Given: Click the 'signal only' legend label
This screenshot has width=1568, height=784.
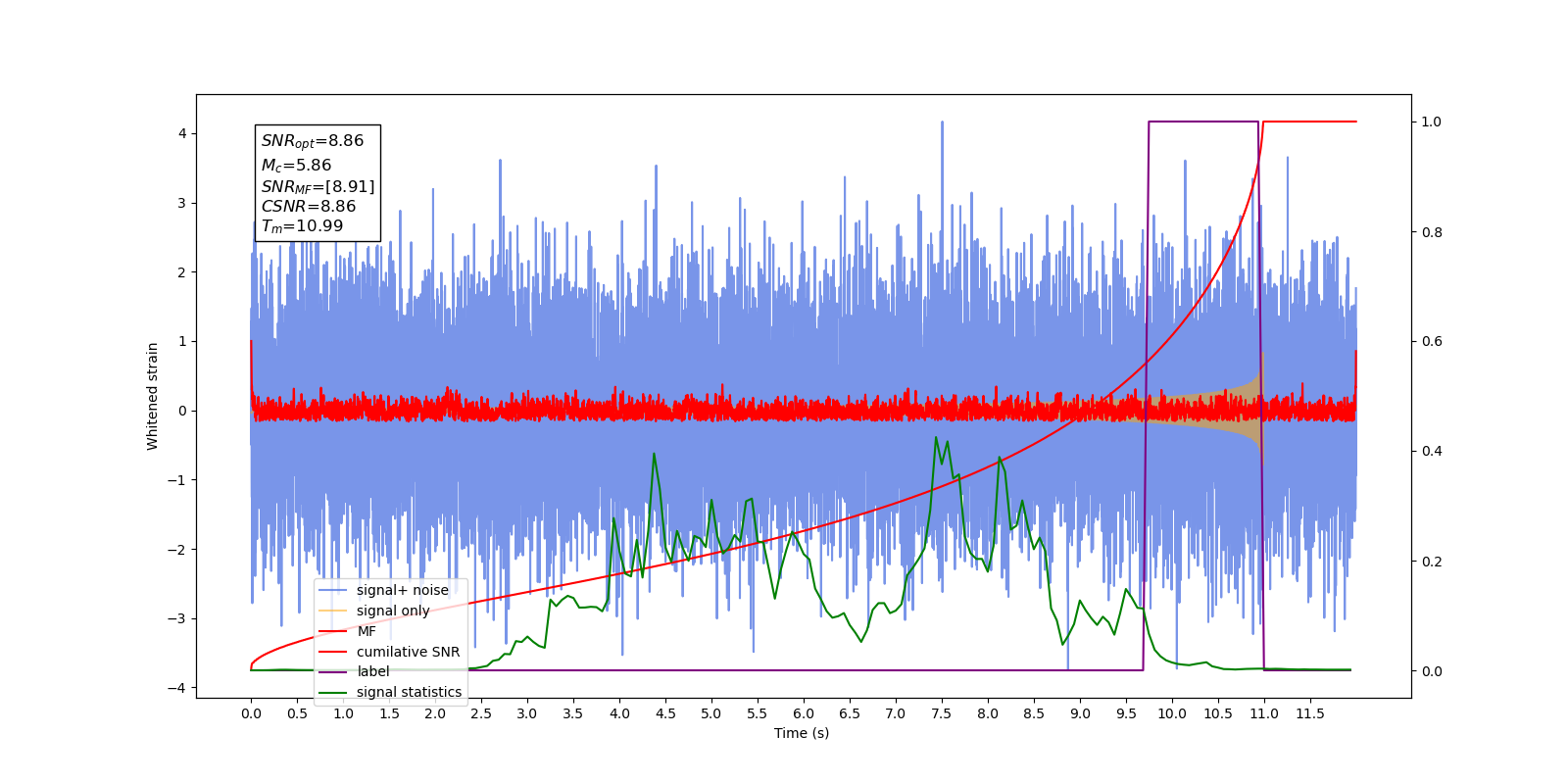Looking at the screenshot, I should (393, 611).
